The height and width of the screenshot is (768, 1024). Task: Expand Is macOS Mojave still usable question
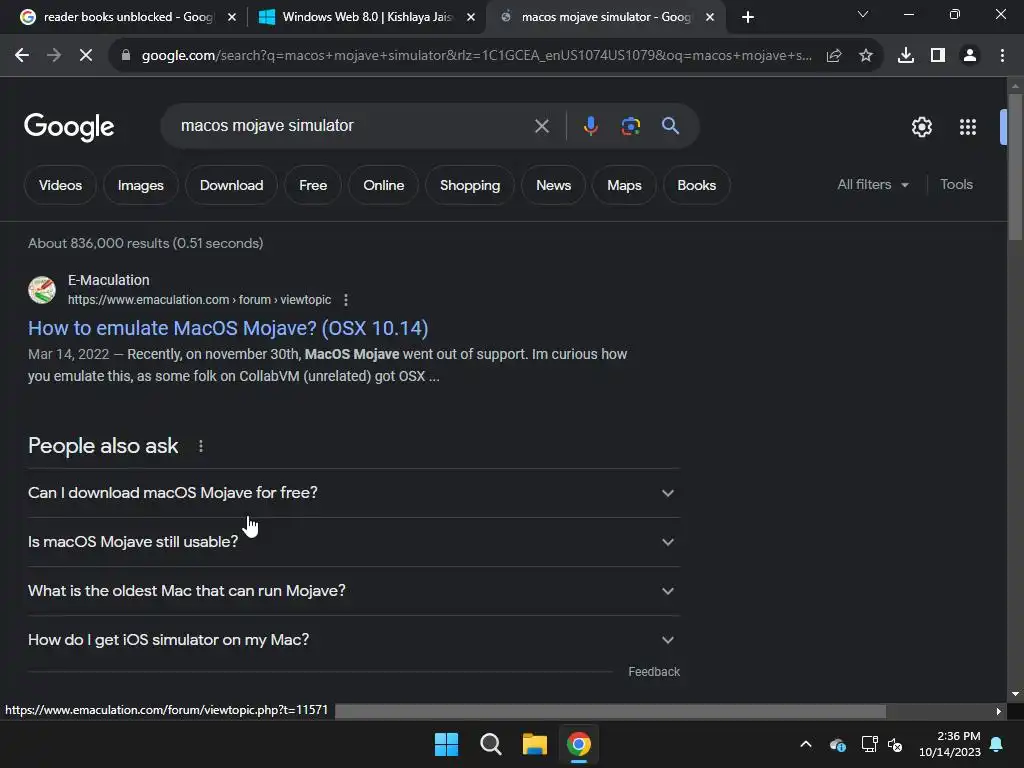353,542
